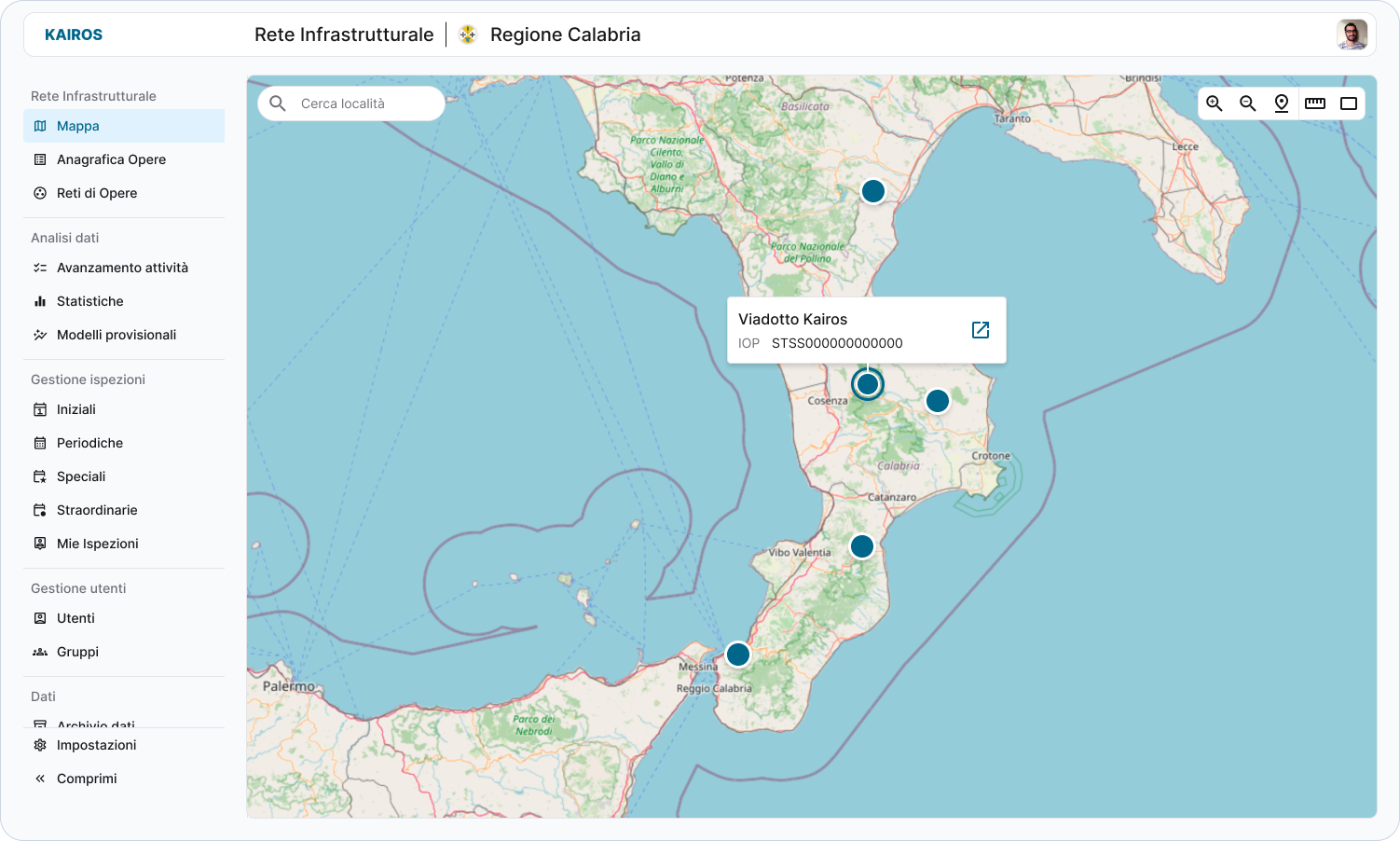Click the selected map marker near Cosenza

click(868, 384)
